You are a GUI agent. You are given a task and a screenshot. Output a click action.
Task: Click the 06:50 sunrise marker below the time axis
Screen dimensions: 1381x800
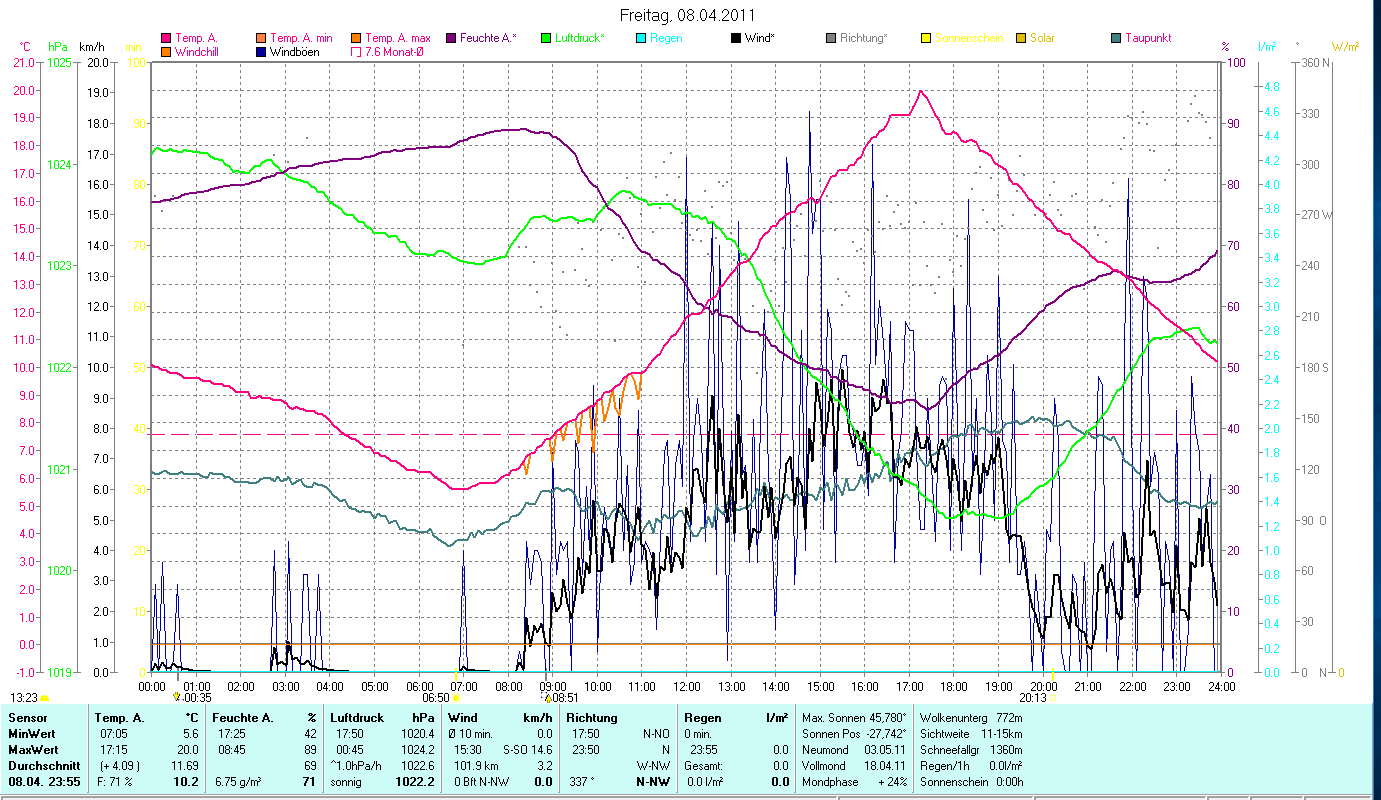[440, 698]
